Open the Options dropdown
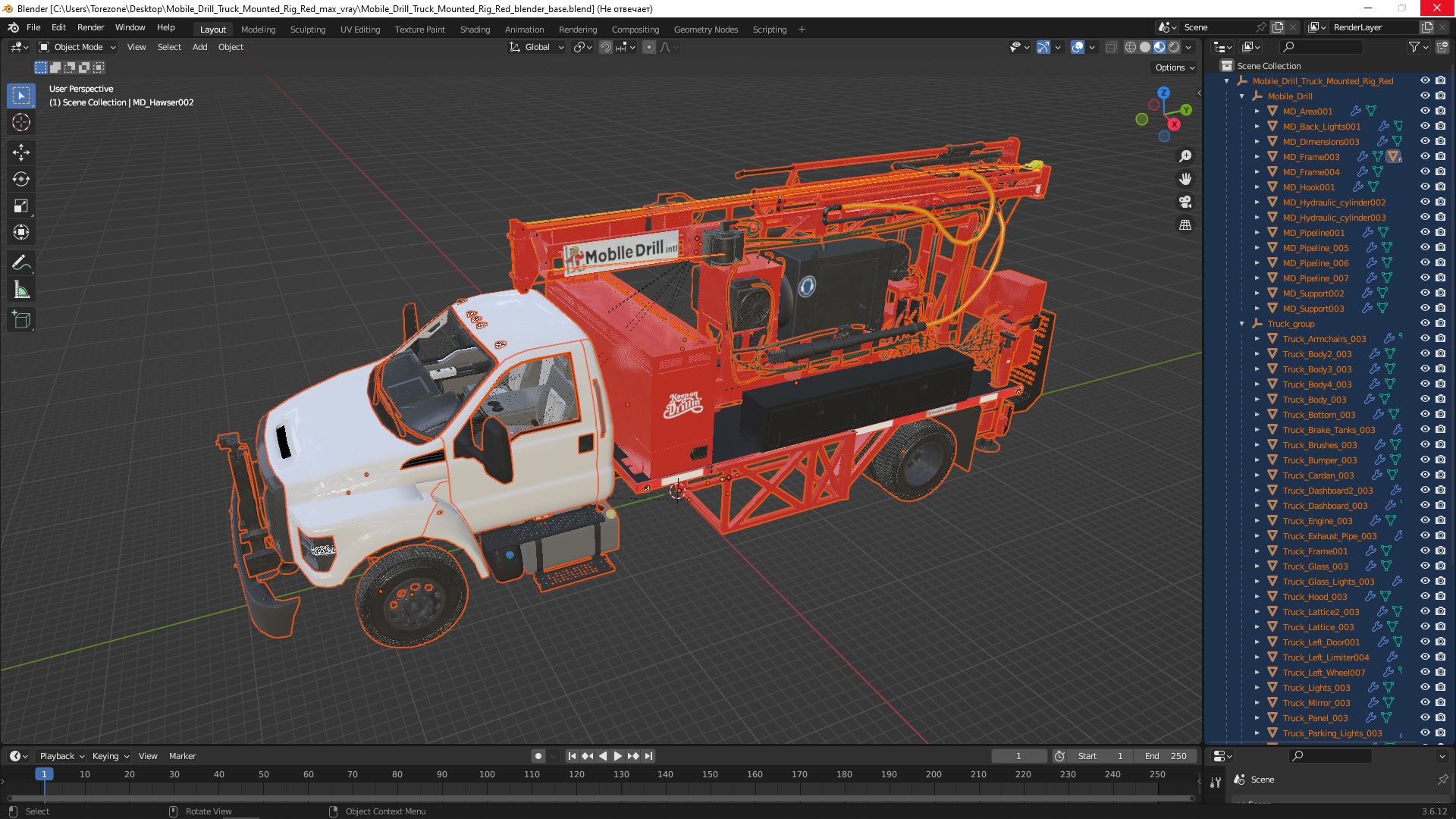Screen dimensions: 1456x819 coord(1174,67)
